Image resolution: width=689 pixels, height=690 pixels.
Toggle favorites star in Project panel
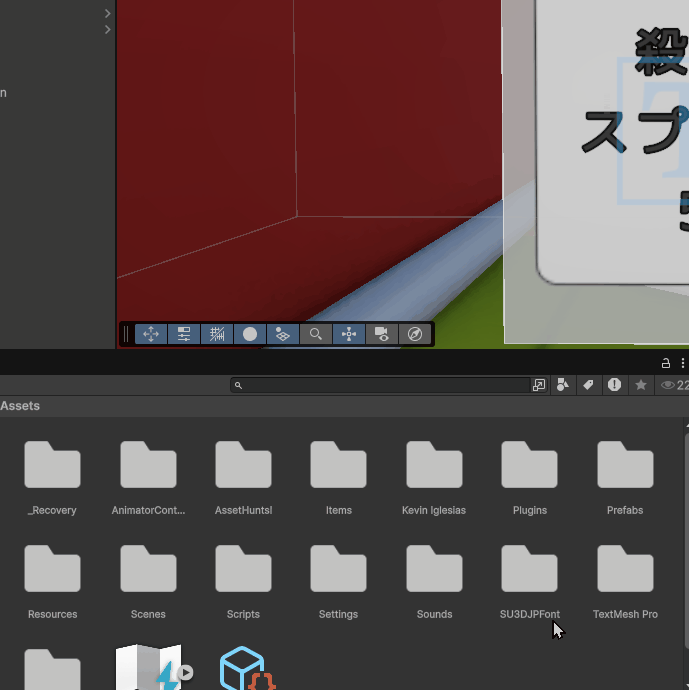(641, 385)
